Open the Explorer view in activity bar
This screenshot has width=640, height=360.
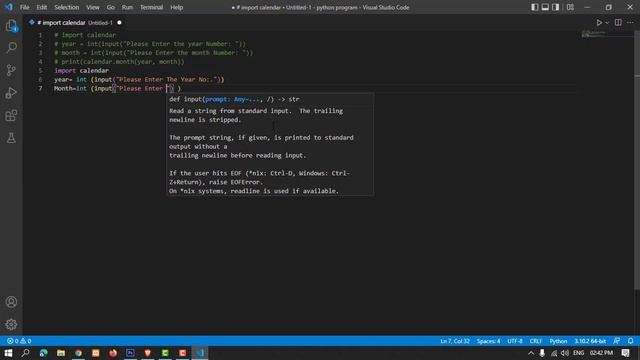click(x=11, y=26)
